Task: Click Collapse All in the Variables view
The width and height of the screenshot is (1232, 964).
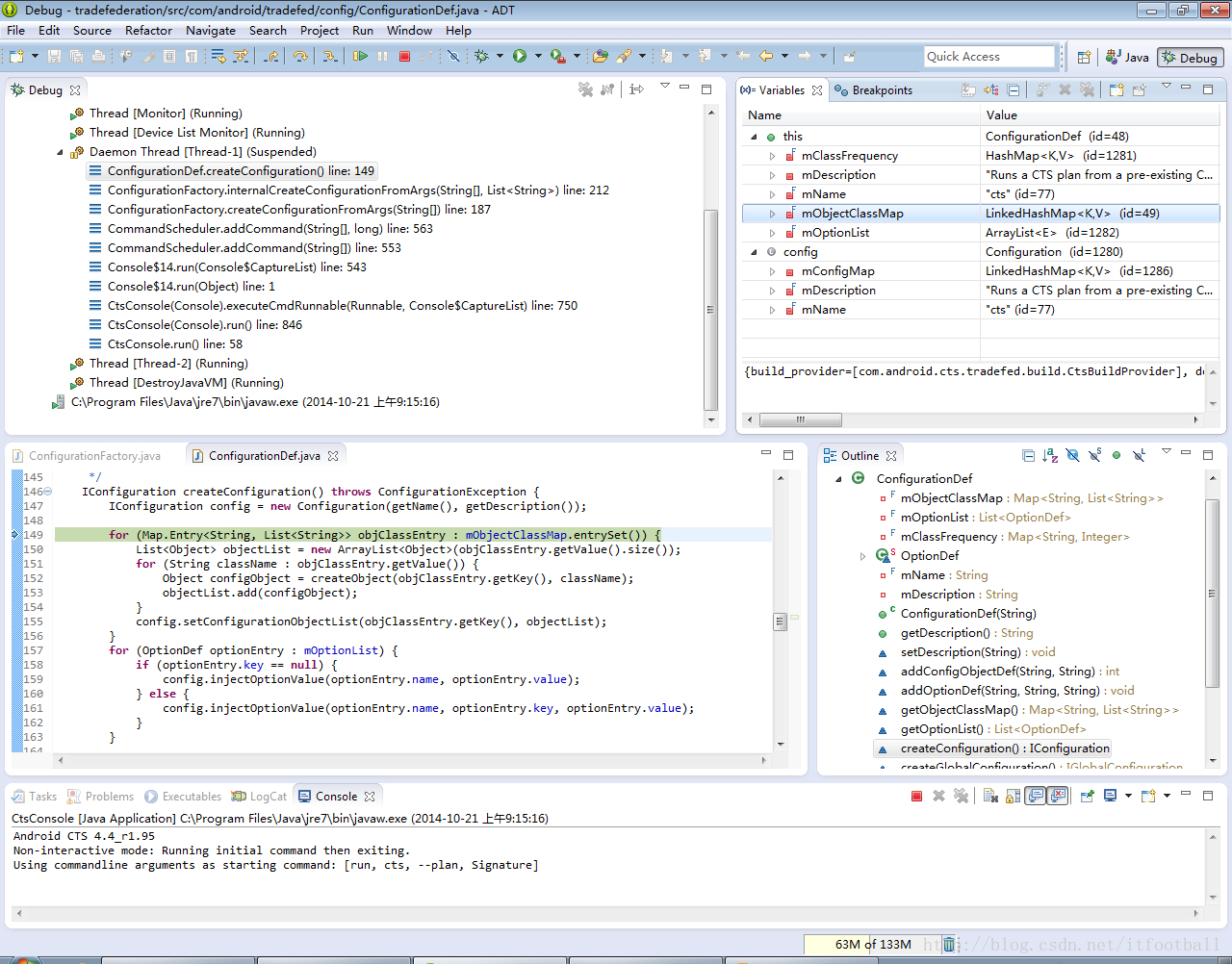Action: (x=1014, y=89)
